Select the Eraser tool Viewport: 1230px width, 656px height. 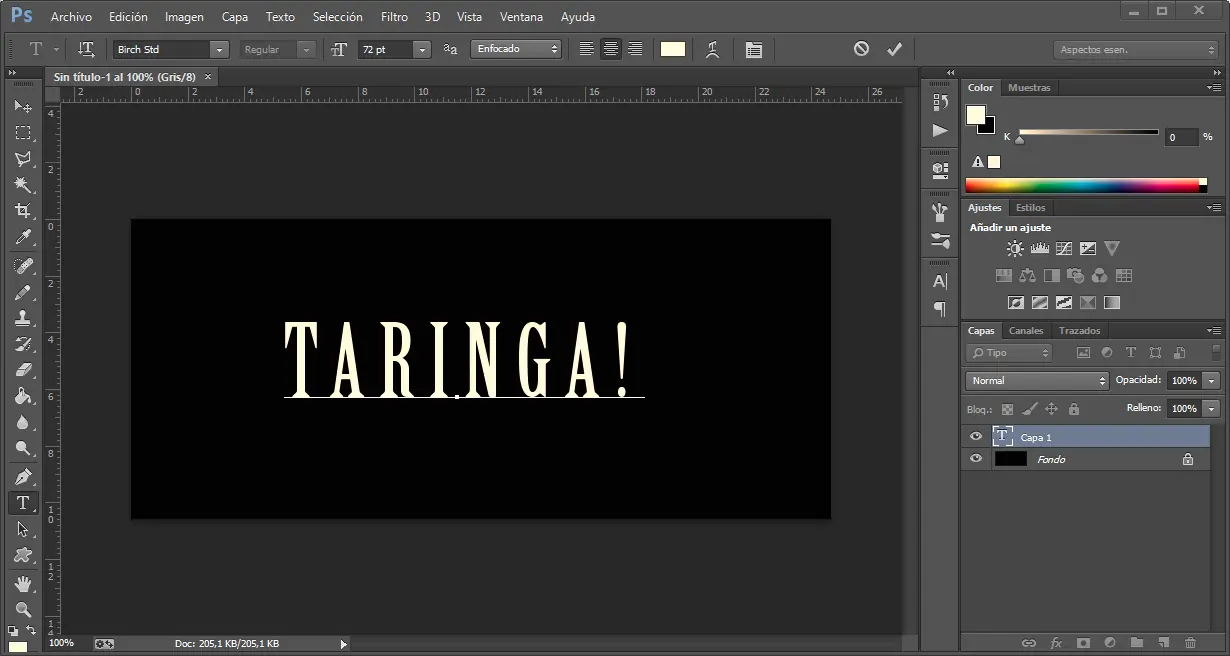click(x=23, y=370)
